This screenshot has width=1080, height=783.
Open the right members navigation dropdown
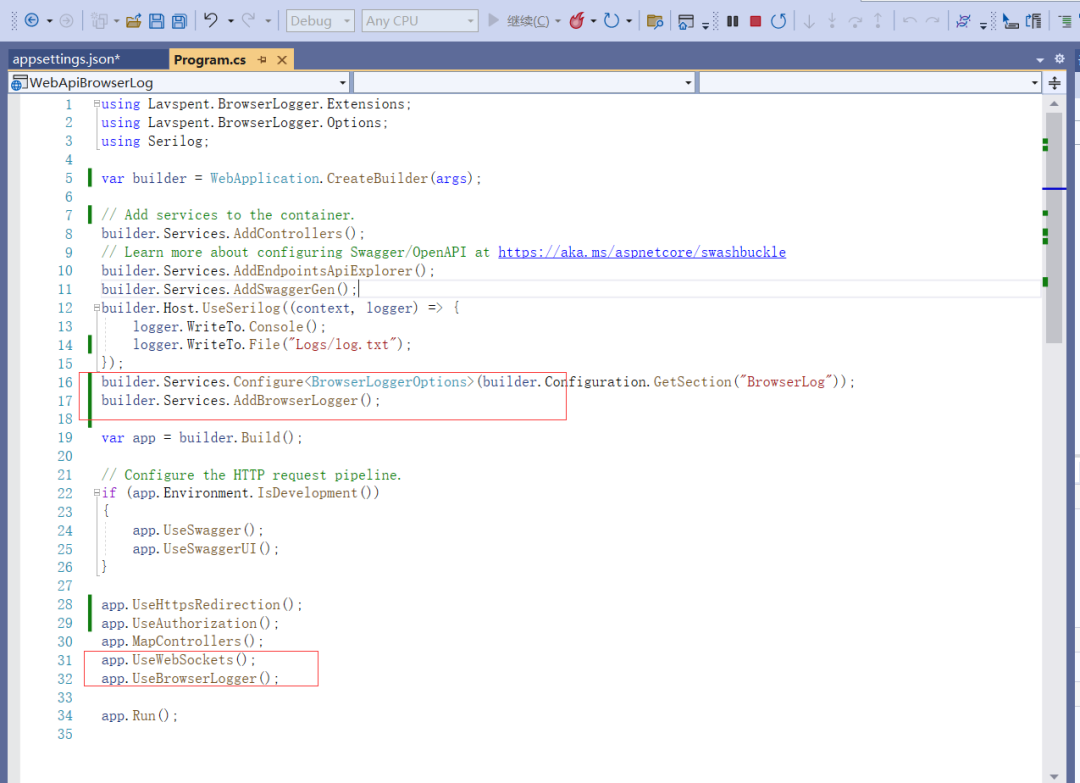pyautogui.click(x=870, y=83)
